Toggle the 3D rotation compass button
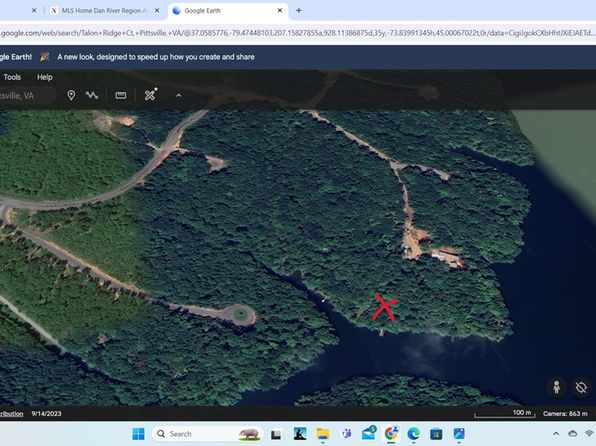This screenshot has height=446, width=596. [x=581, y=388]
